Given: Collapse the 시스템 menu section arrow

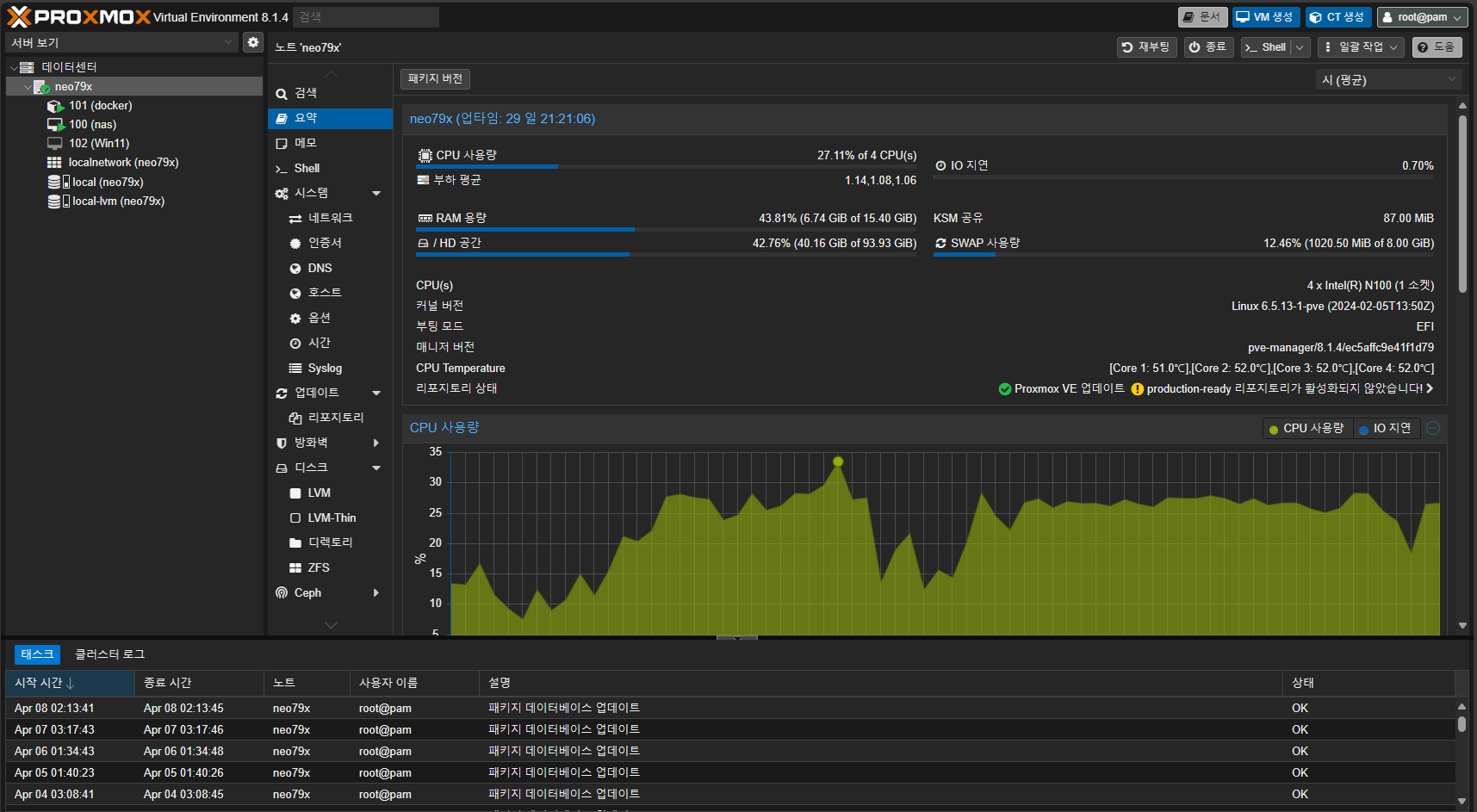Looking at the screenshot, I should [x=376, y=194].
